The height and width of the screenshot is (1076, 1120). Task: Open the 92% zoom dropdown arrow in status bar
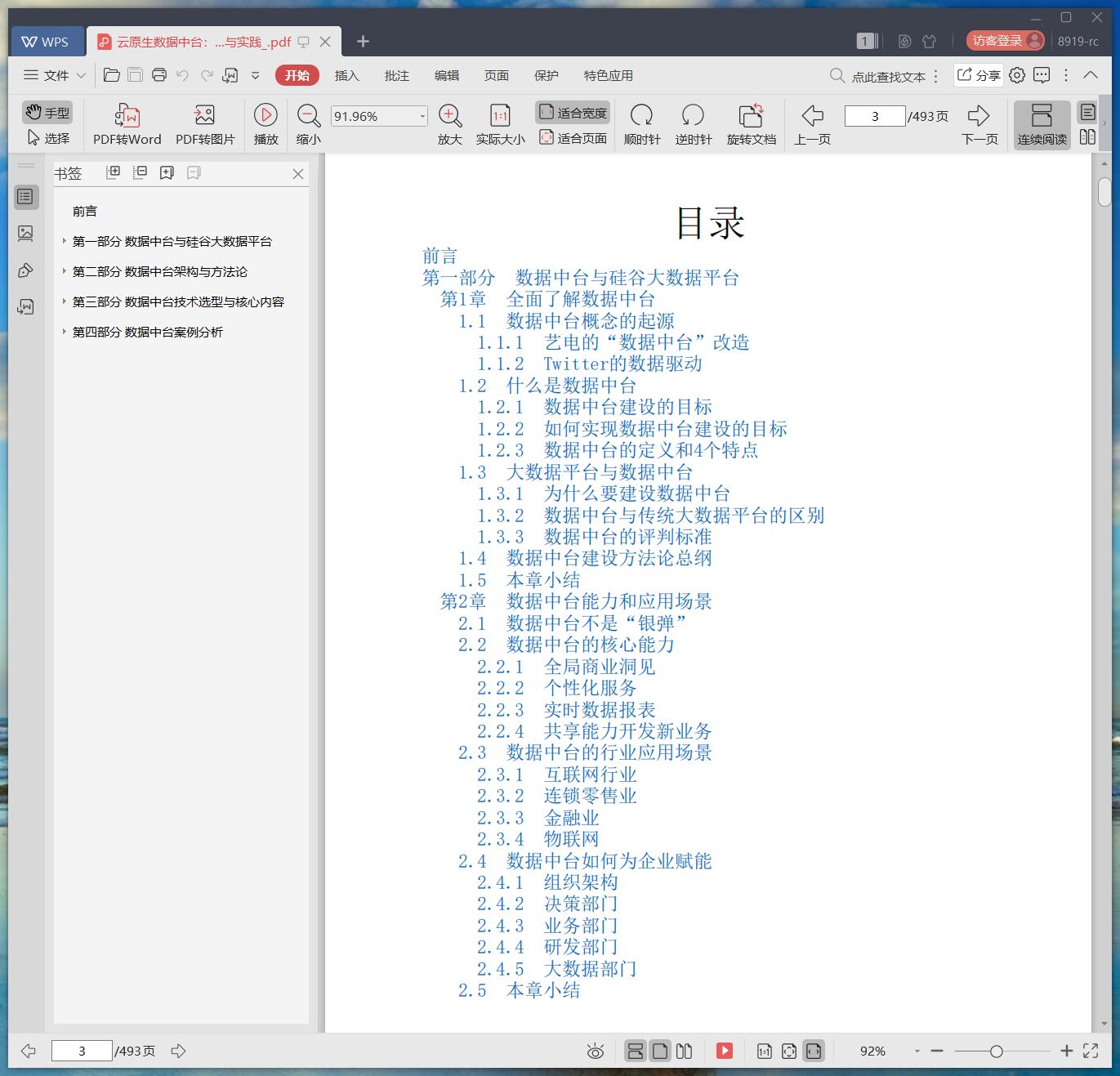pyautogui.click(x=917, y=1051)
